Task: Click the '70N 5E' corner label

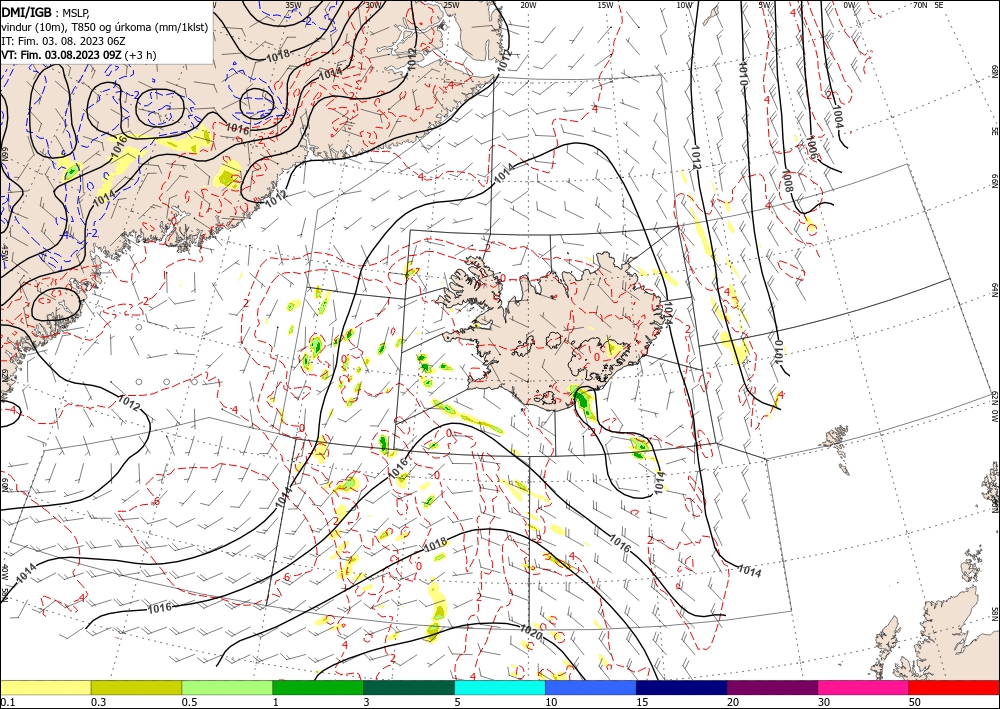Action: [x=928, y=5]
